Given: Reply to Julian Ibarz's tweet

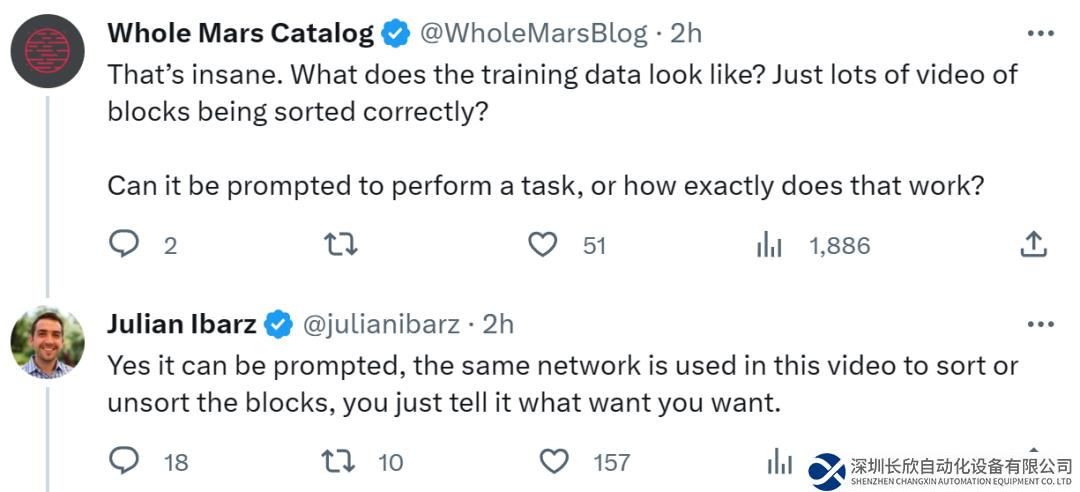Looking at the screenshot, I should click(x=124, y=461).
